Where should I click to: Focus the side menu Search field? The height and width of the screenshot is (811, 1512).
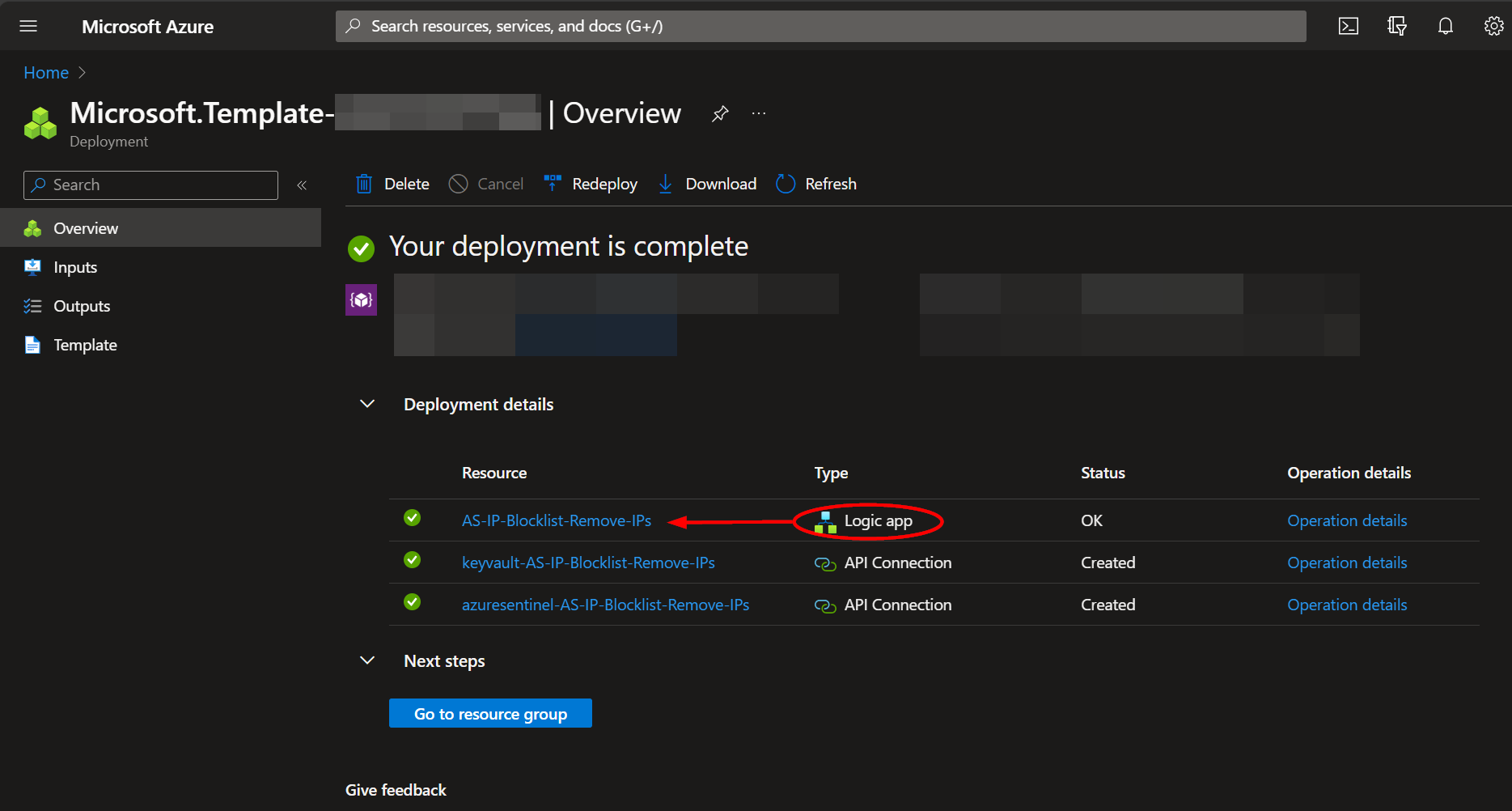tap(150, 185)
